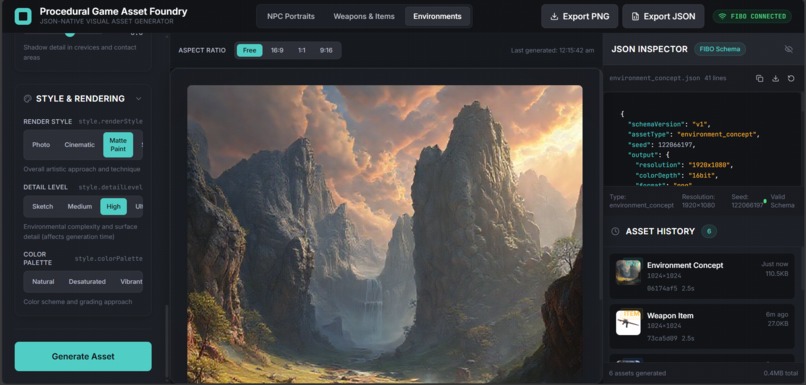The image size is (806, 385).
Task: Click the "schemaVersion" line in JSON
Action: (x=670, y=124)
